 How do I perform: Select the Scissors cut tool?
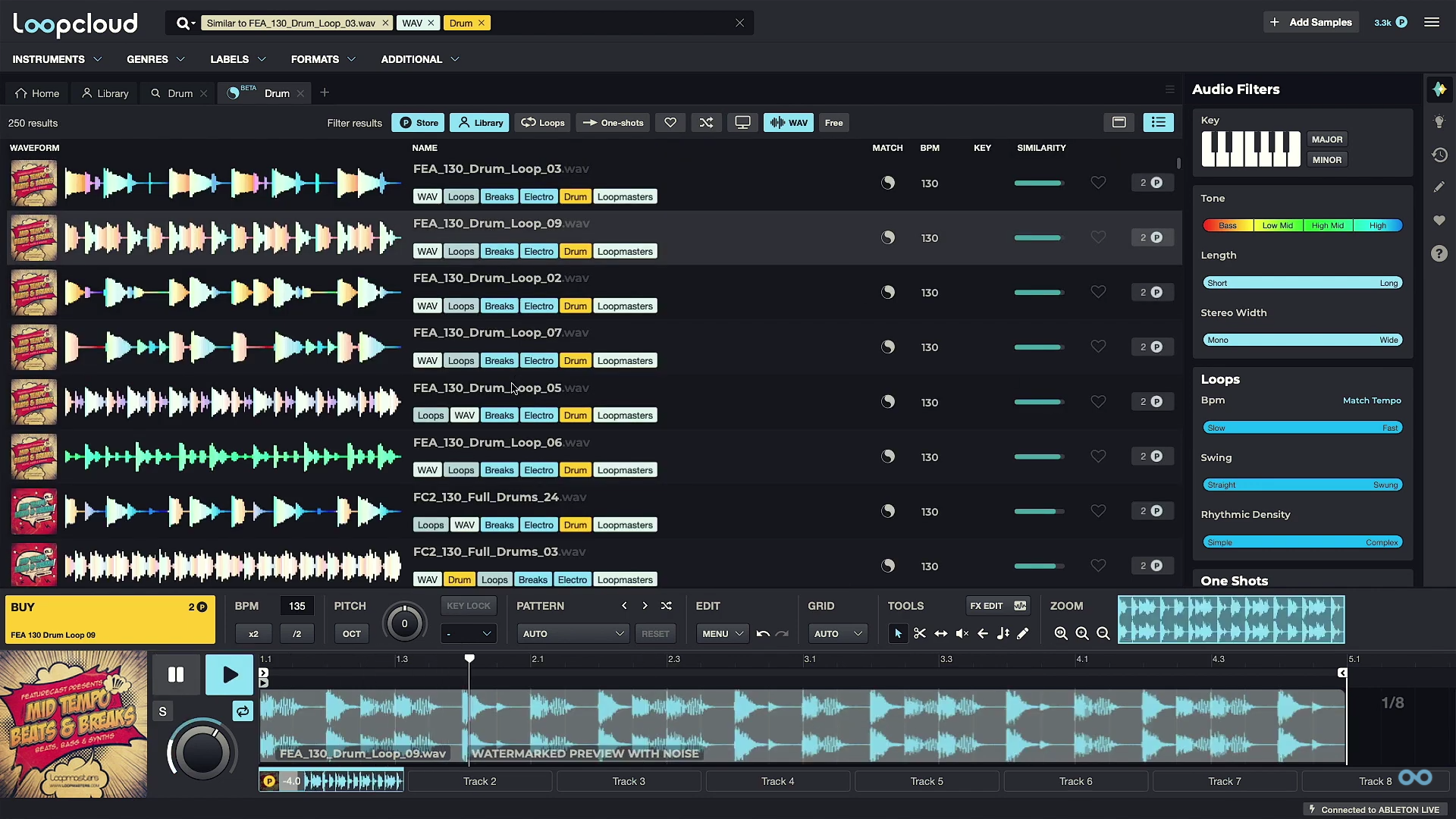point(920,633)
